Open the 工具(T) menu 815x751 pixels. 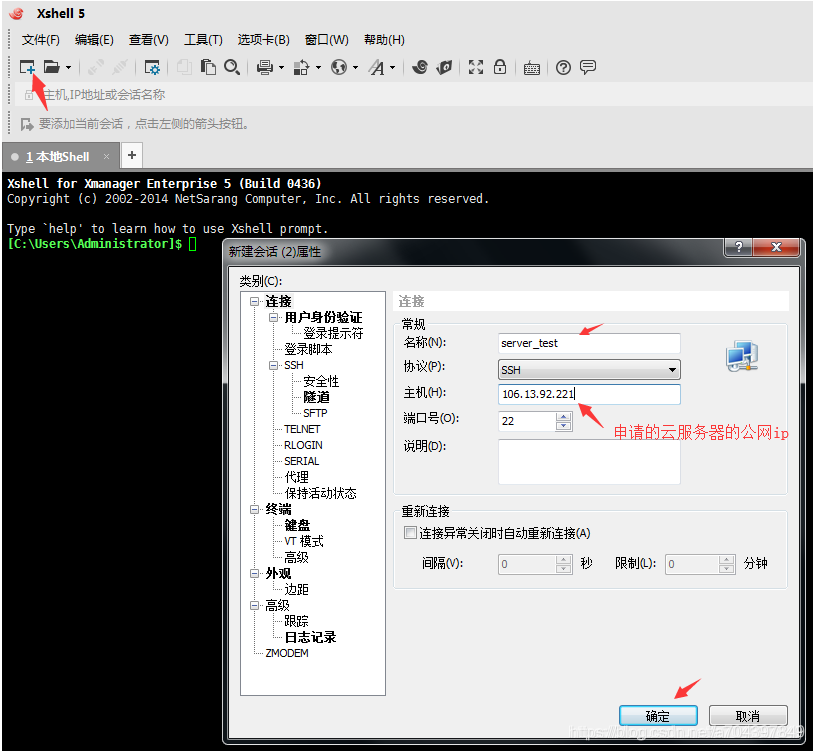coord(203,40)
